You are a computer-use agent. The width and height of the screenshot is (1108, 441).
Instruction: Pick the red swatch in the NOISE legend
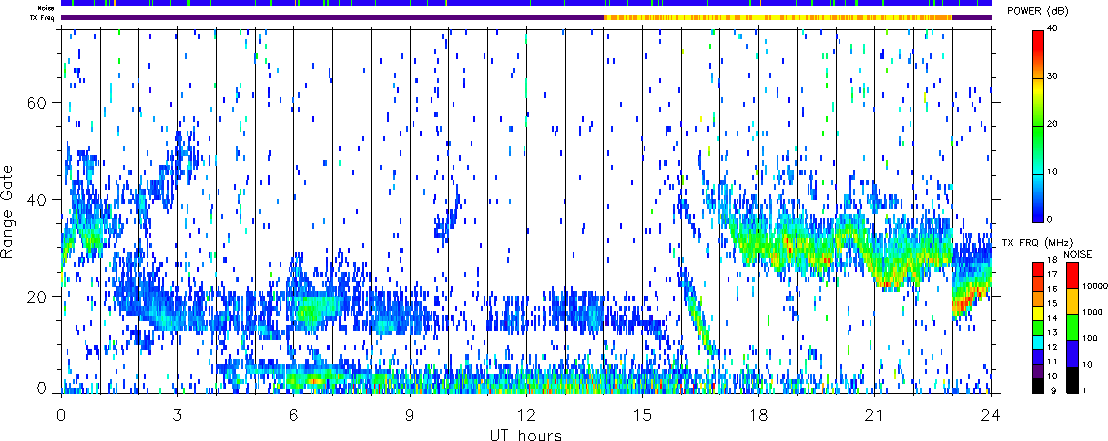tap(1073, 275)
